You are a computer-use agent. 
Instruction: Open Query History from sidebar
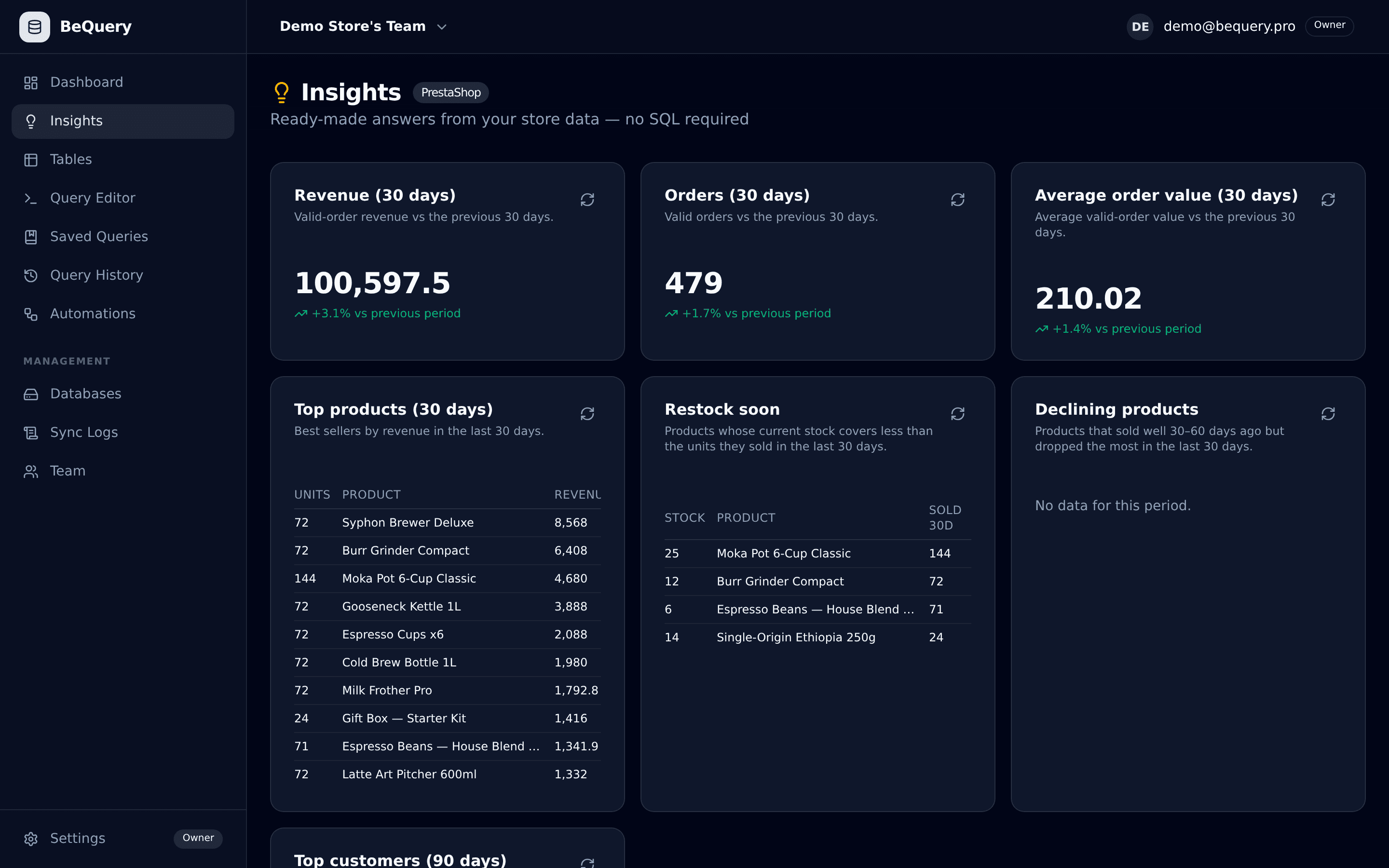click(x=123, y=275)
